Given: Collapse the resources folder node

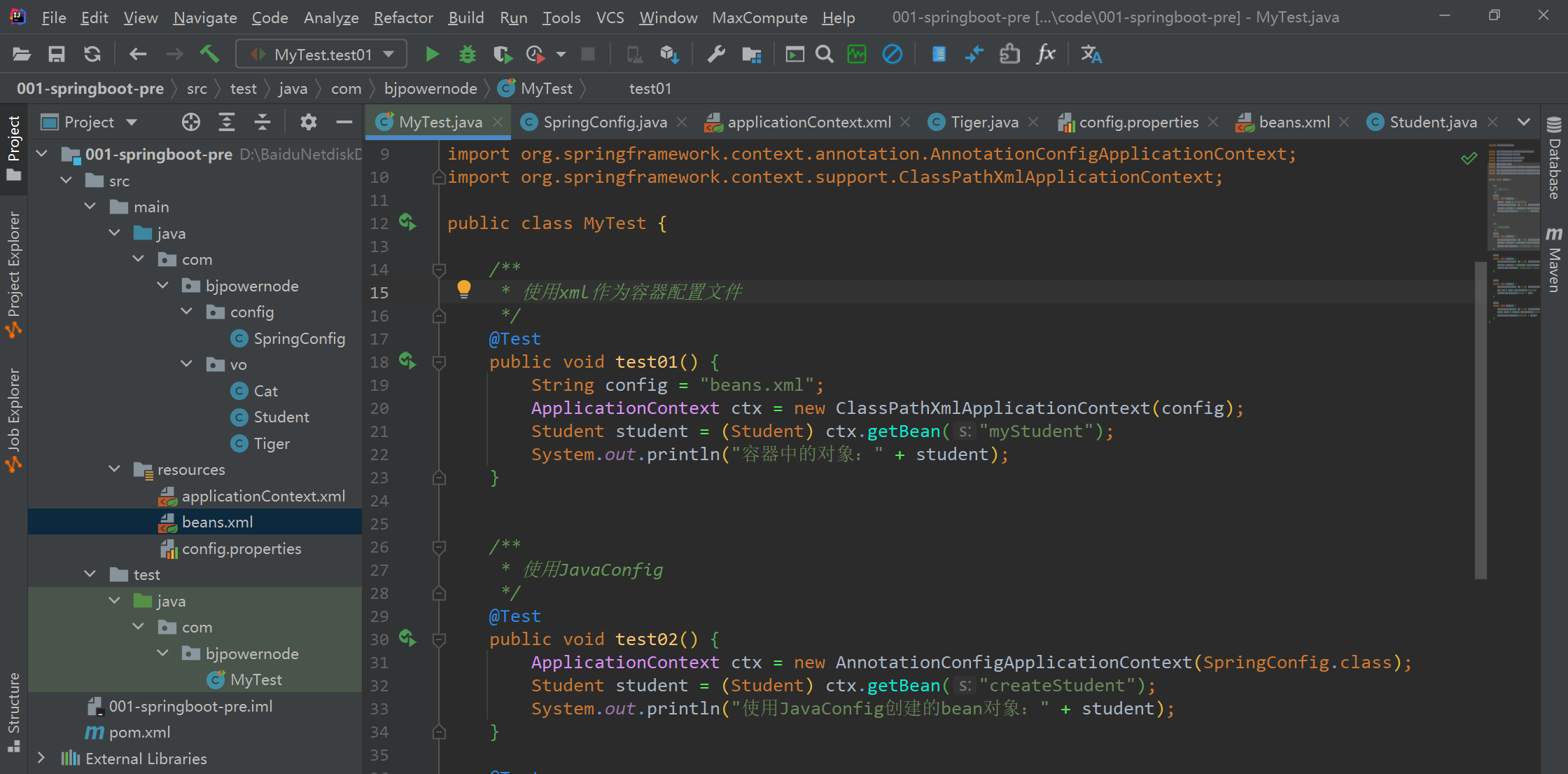Looking at the screenshot, I should click(115, 469).
